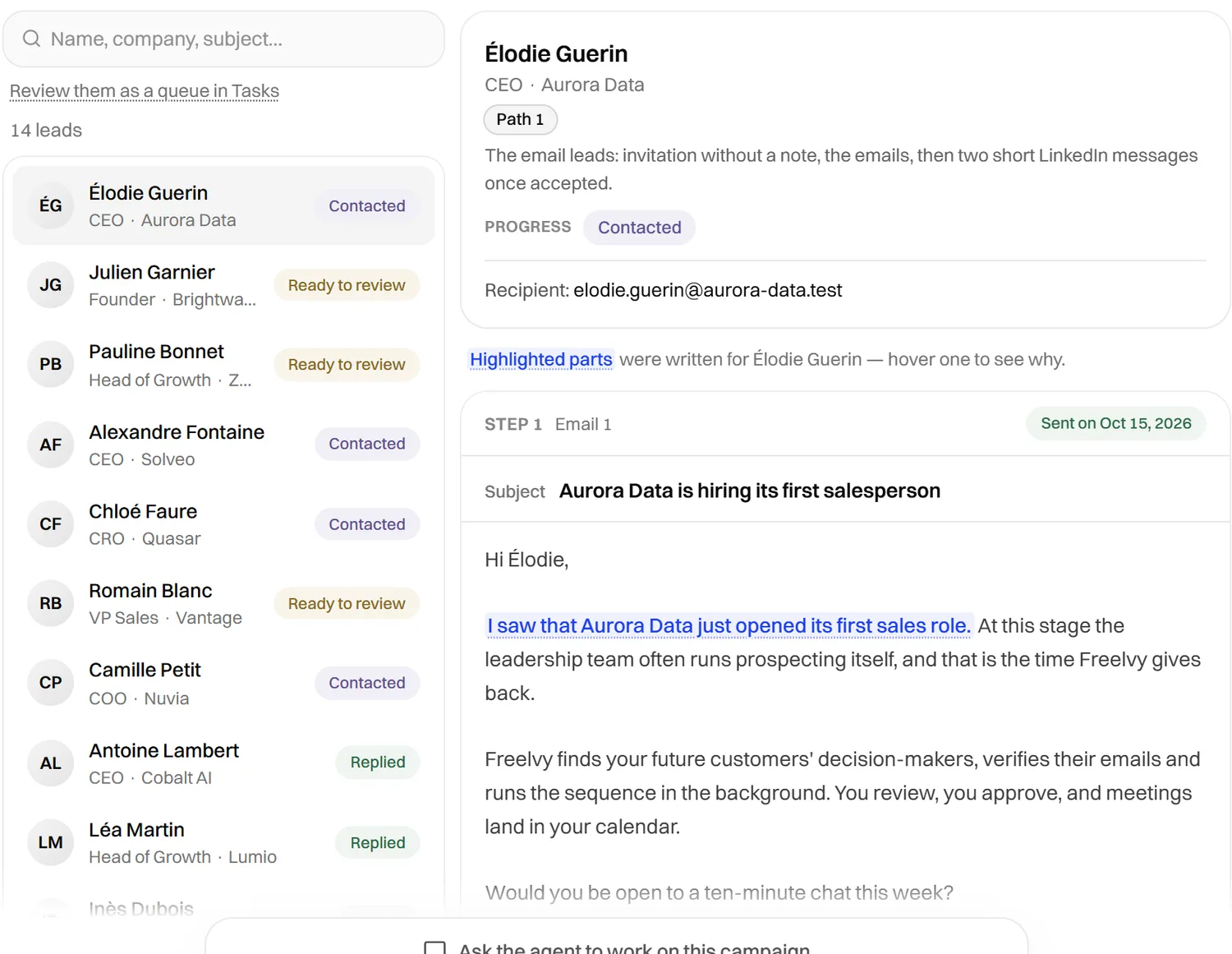Open the lead name Léa Martin

tap(136, 830)
